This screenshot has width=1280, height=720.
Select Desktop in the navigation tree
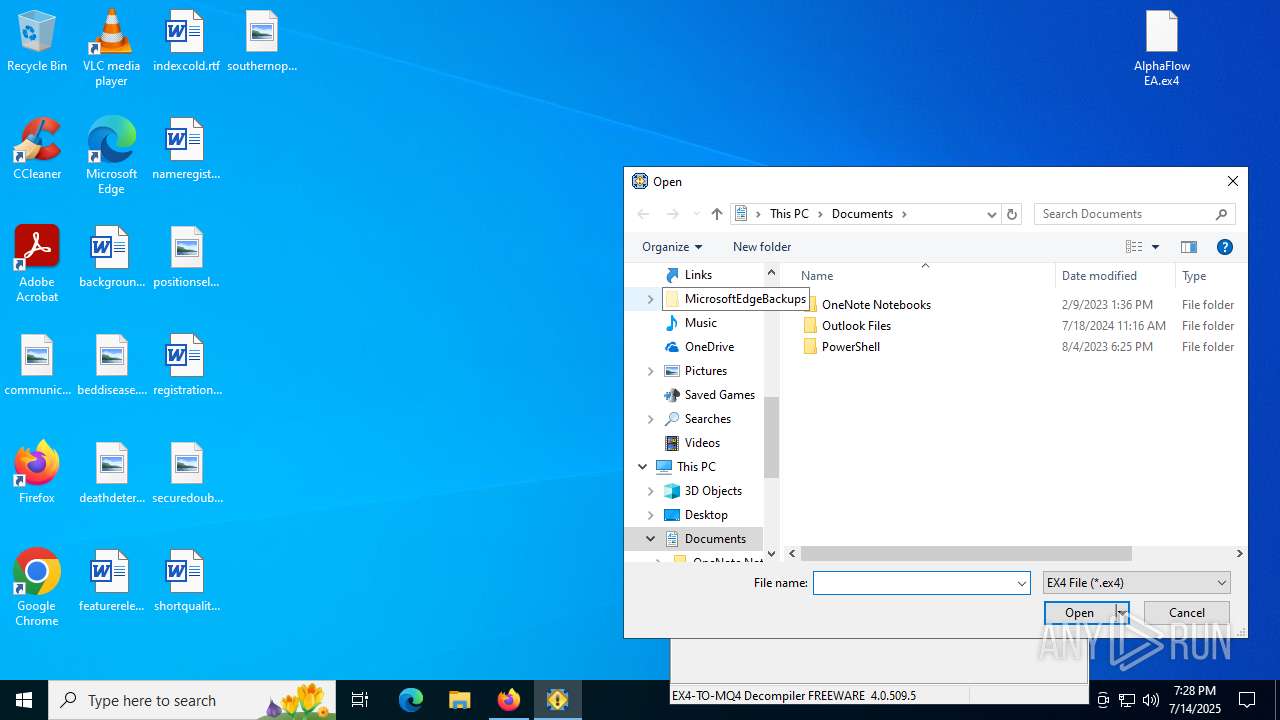(x=706, y=515)
